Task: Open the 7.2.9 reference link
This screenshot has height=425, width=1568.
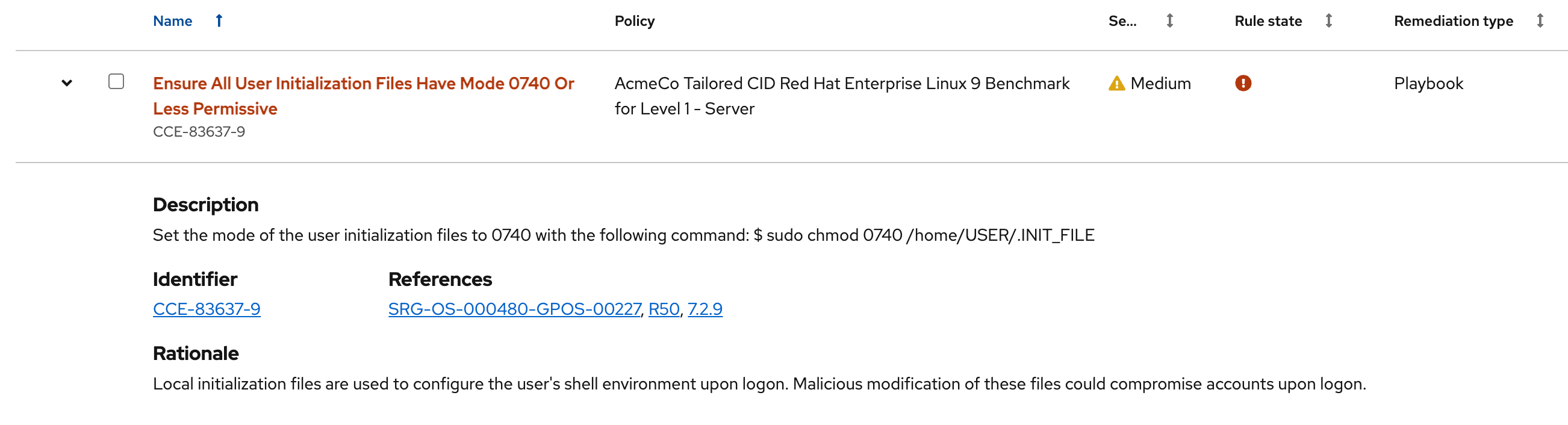Action: 705,309
